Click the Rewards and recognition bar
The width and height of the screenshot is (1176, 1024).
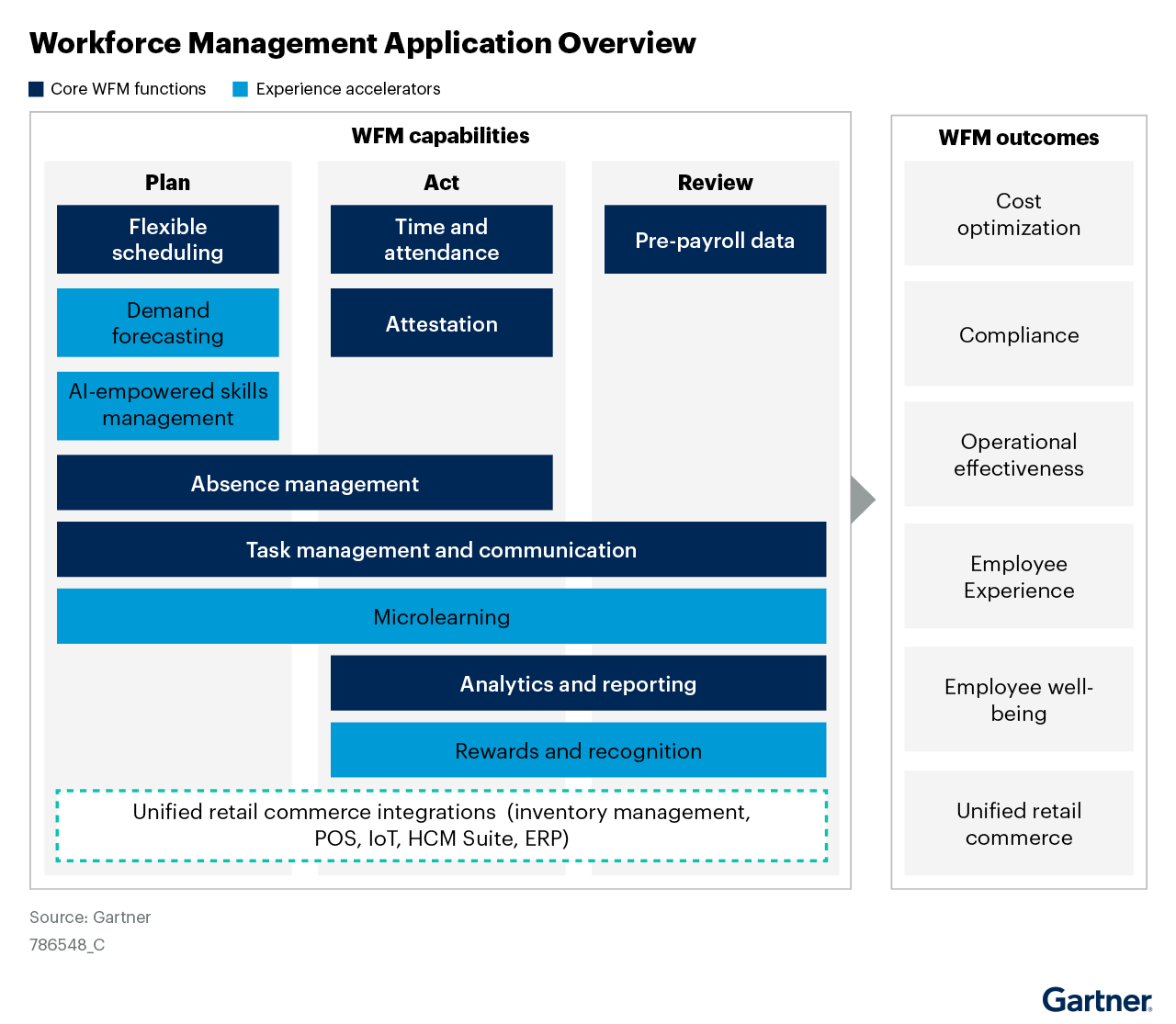tap(579, 750)
